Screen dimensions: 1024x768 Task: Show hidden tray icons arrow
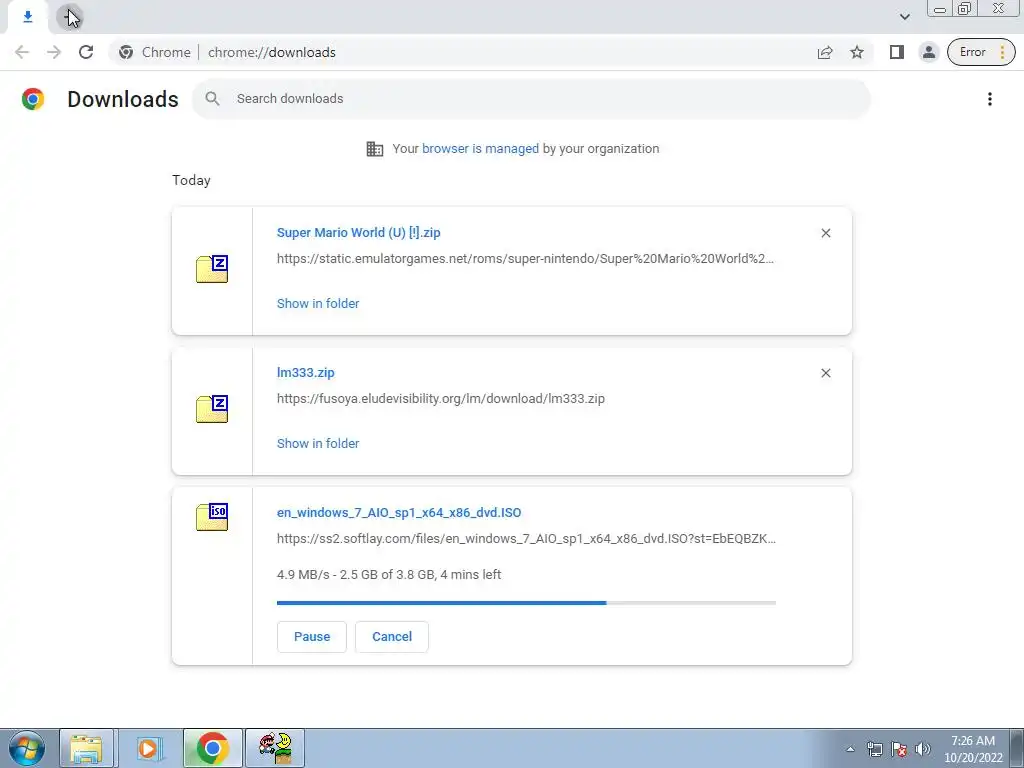[x=850, y=749]
